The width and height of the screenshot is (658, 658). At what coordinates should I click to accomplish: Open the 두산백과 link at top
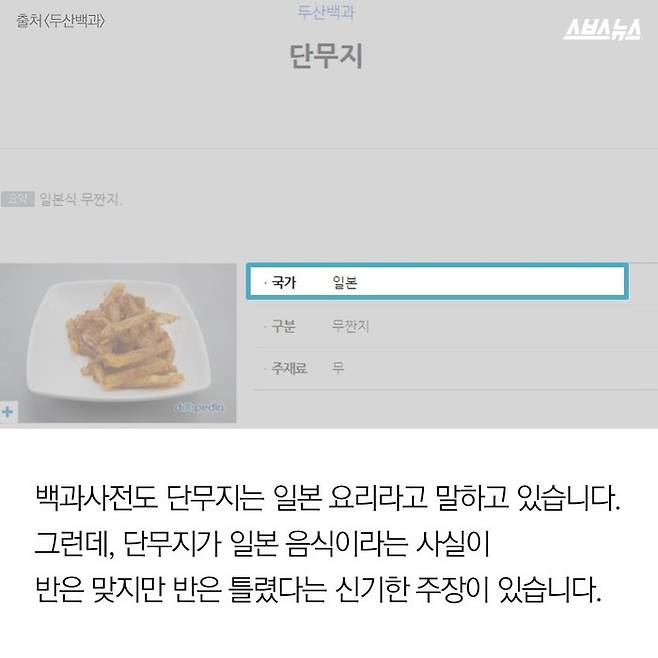[326, 12]
